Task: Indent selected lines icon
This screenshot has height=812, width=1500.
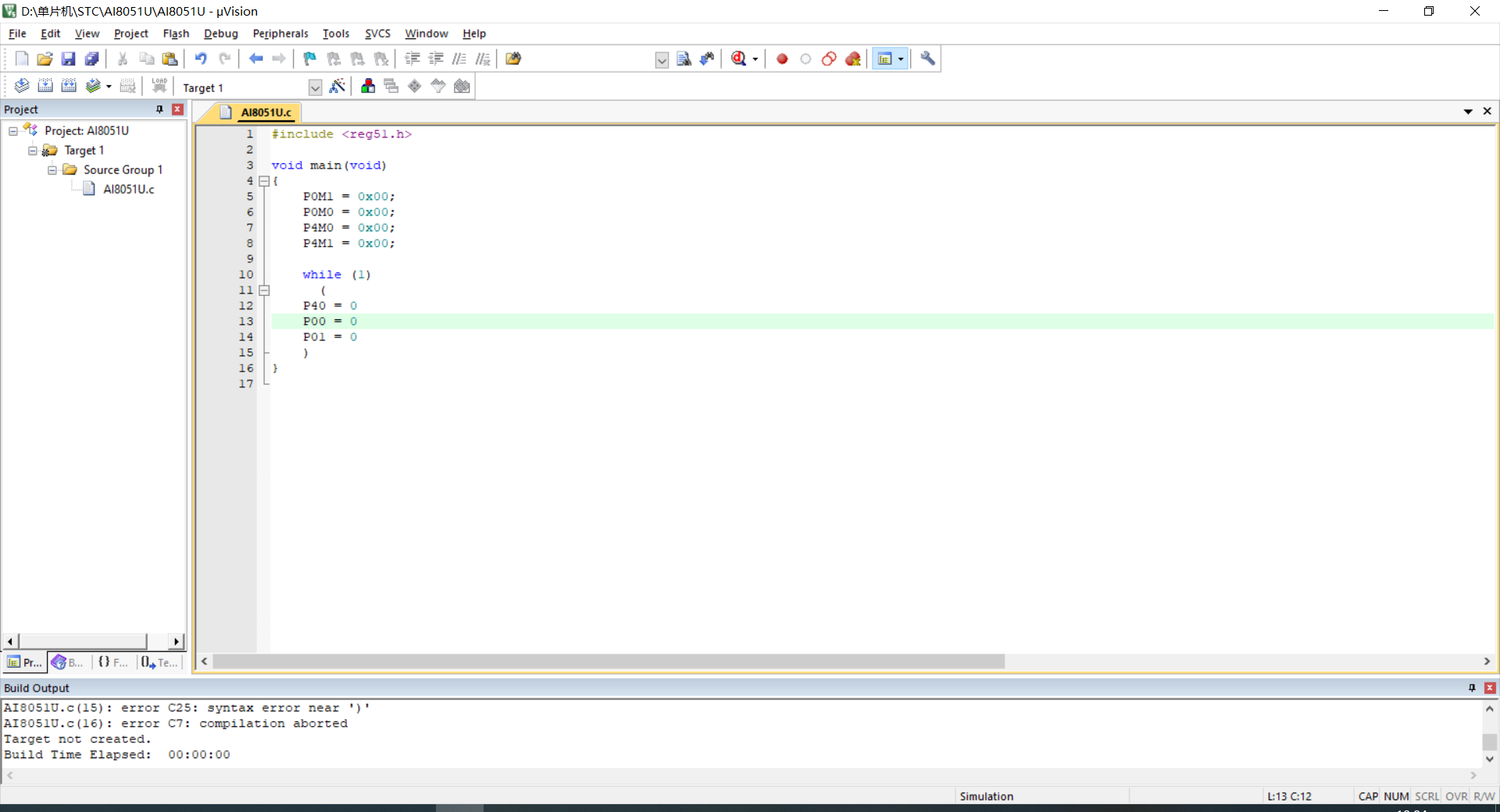Action: pyautogui.click(x=412, y=59)
